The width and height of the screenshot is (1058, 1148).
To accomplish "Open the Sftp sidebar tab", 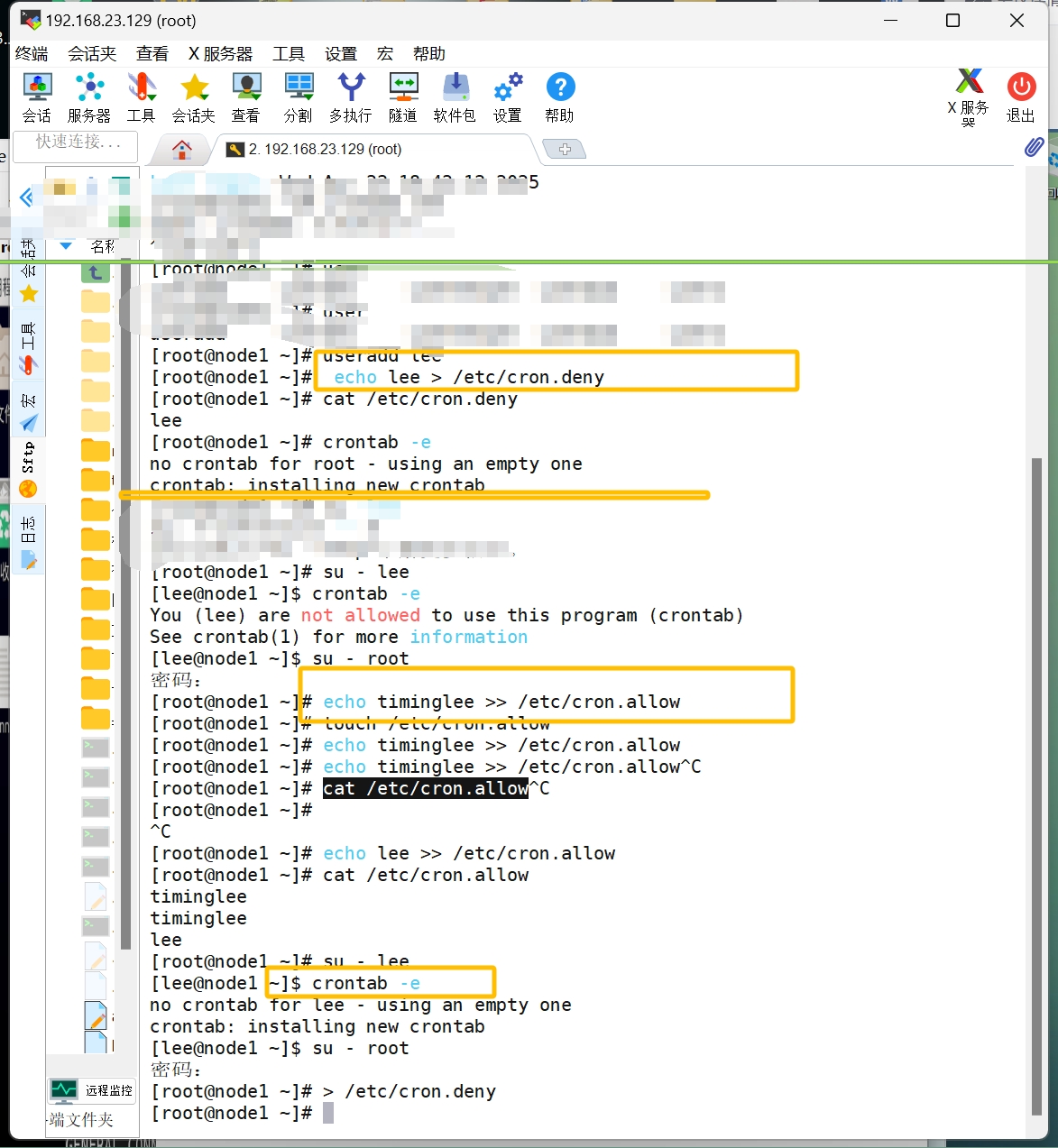I will click(29, 469).
